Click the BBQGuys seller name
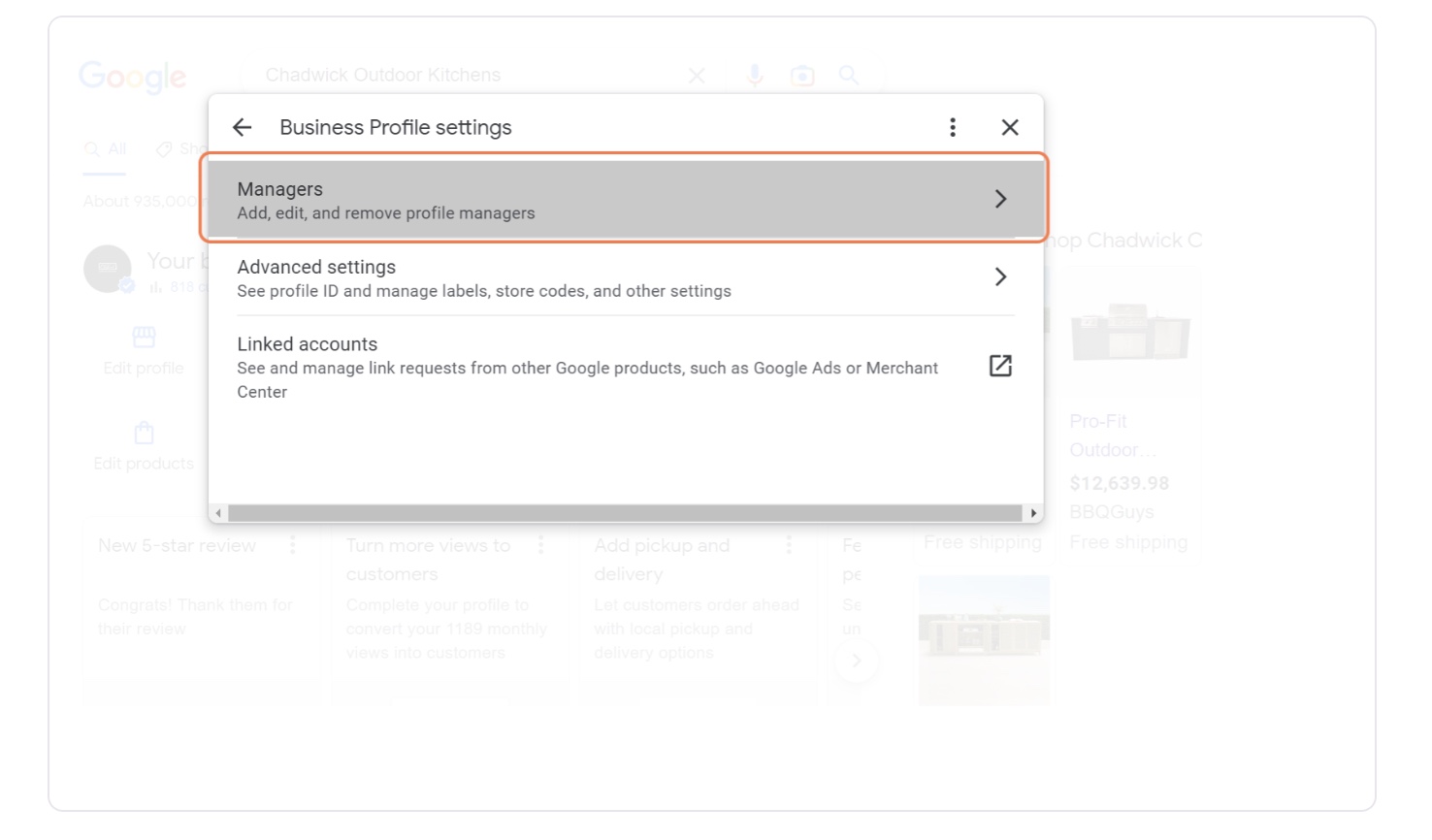 point(1112,512)
